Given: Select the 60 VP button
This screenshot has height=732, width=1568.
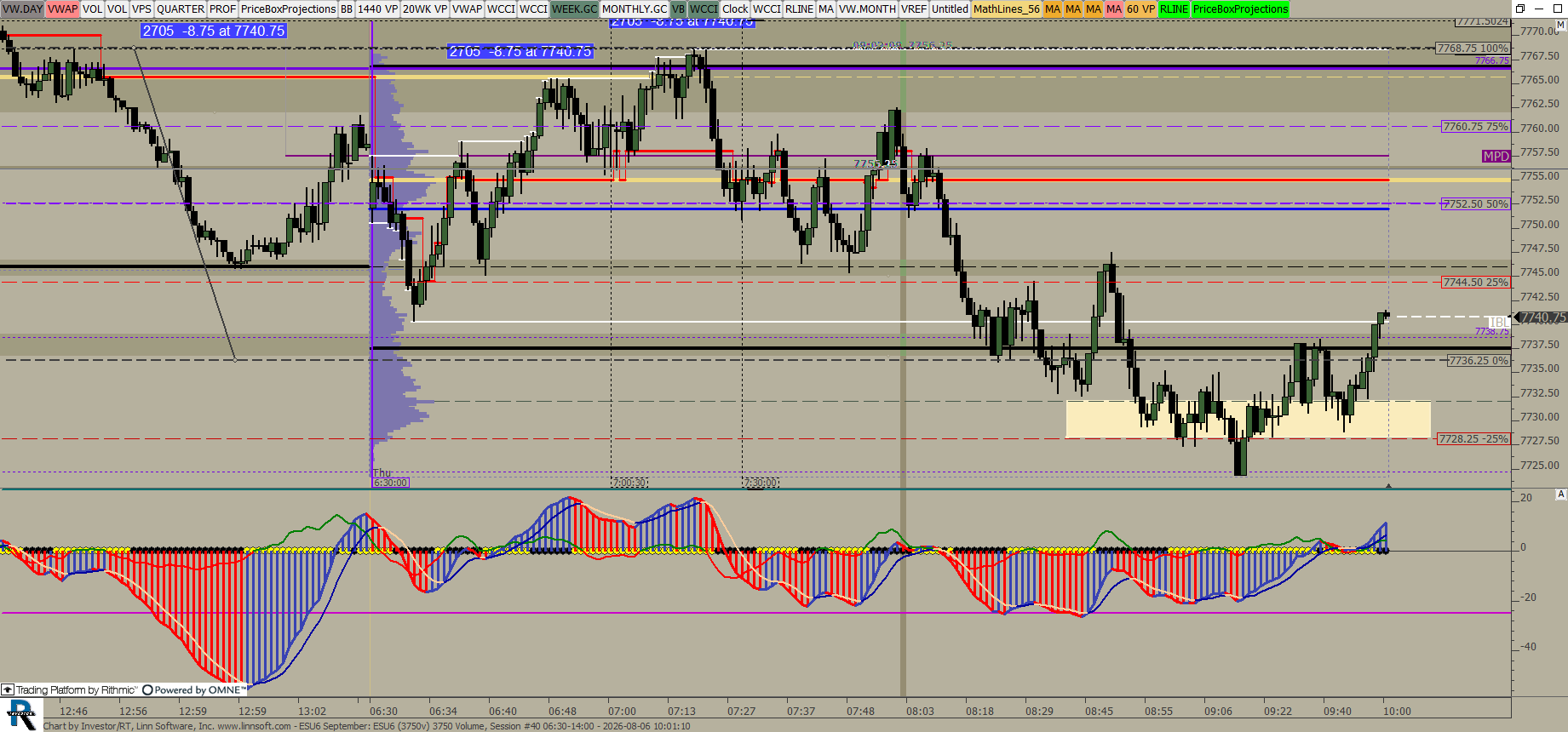Looking at the screenshot, I should coord(1140,9).
